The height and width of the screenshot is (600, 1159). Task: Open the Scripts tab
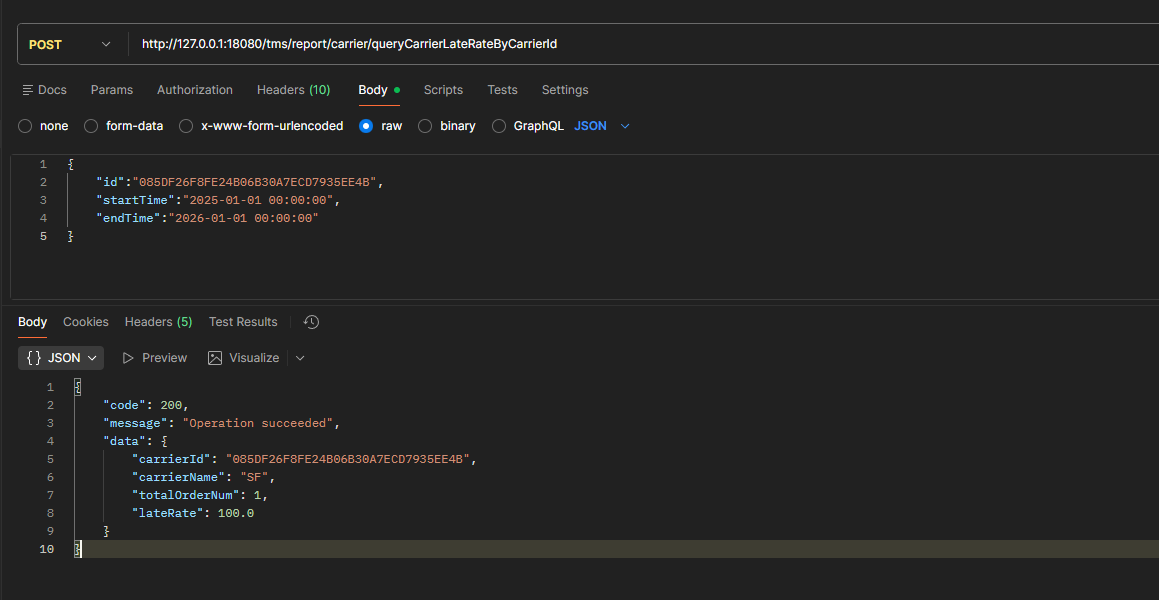pyautogui.click(x=443, y=90)
